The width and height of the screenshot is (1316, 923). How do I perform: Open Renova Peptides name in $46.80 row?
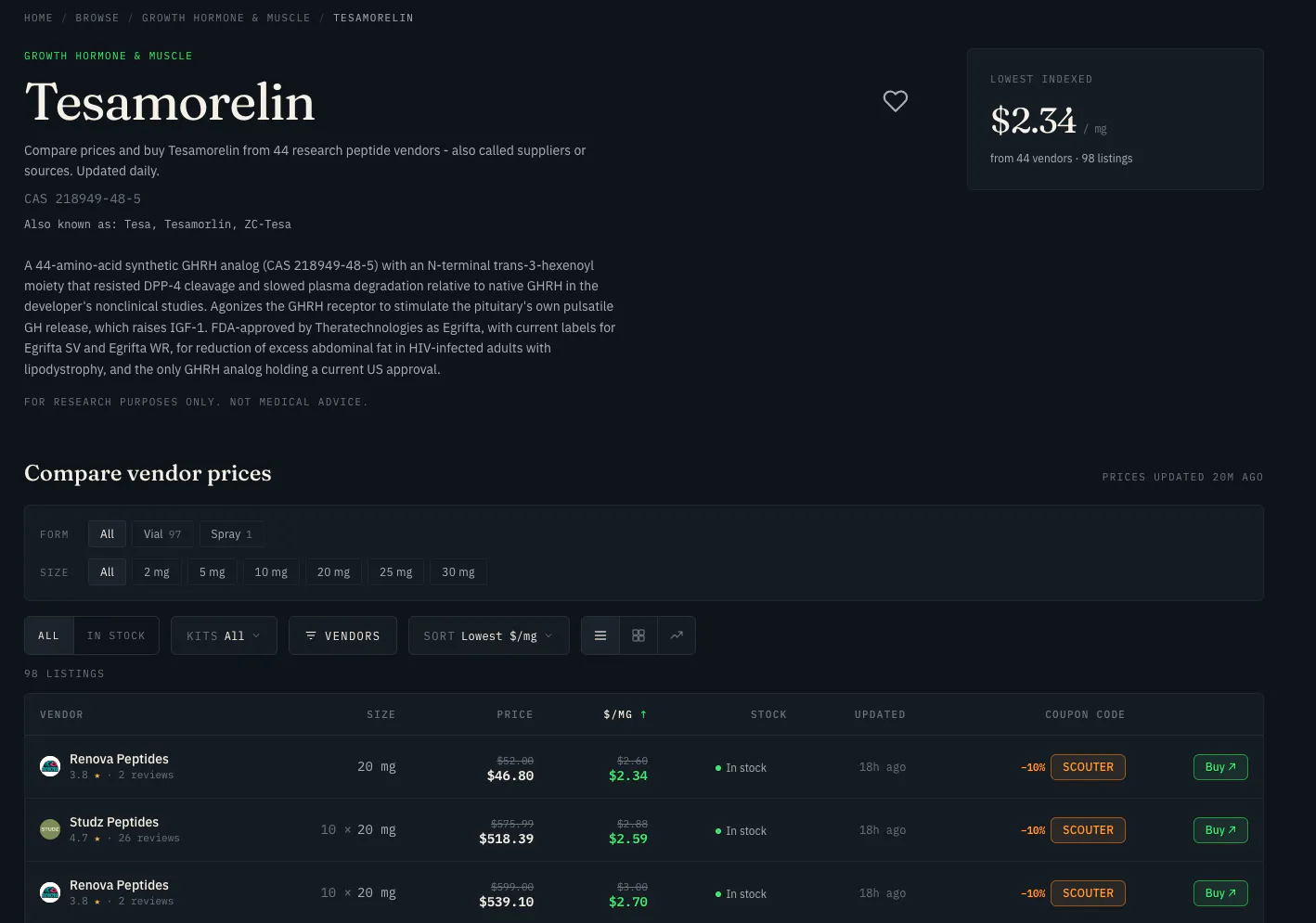click(119, 759)
